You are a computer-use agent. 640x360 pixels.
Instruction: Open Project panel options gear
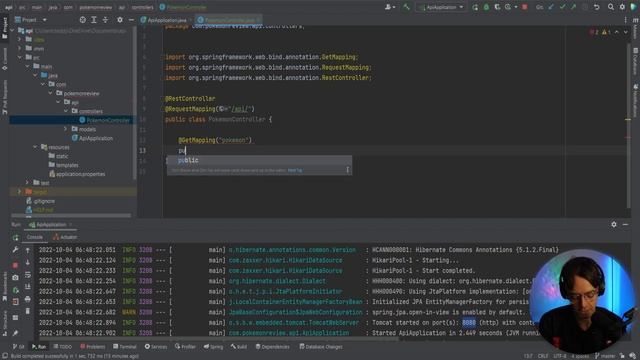click(120, 20)
